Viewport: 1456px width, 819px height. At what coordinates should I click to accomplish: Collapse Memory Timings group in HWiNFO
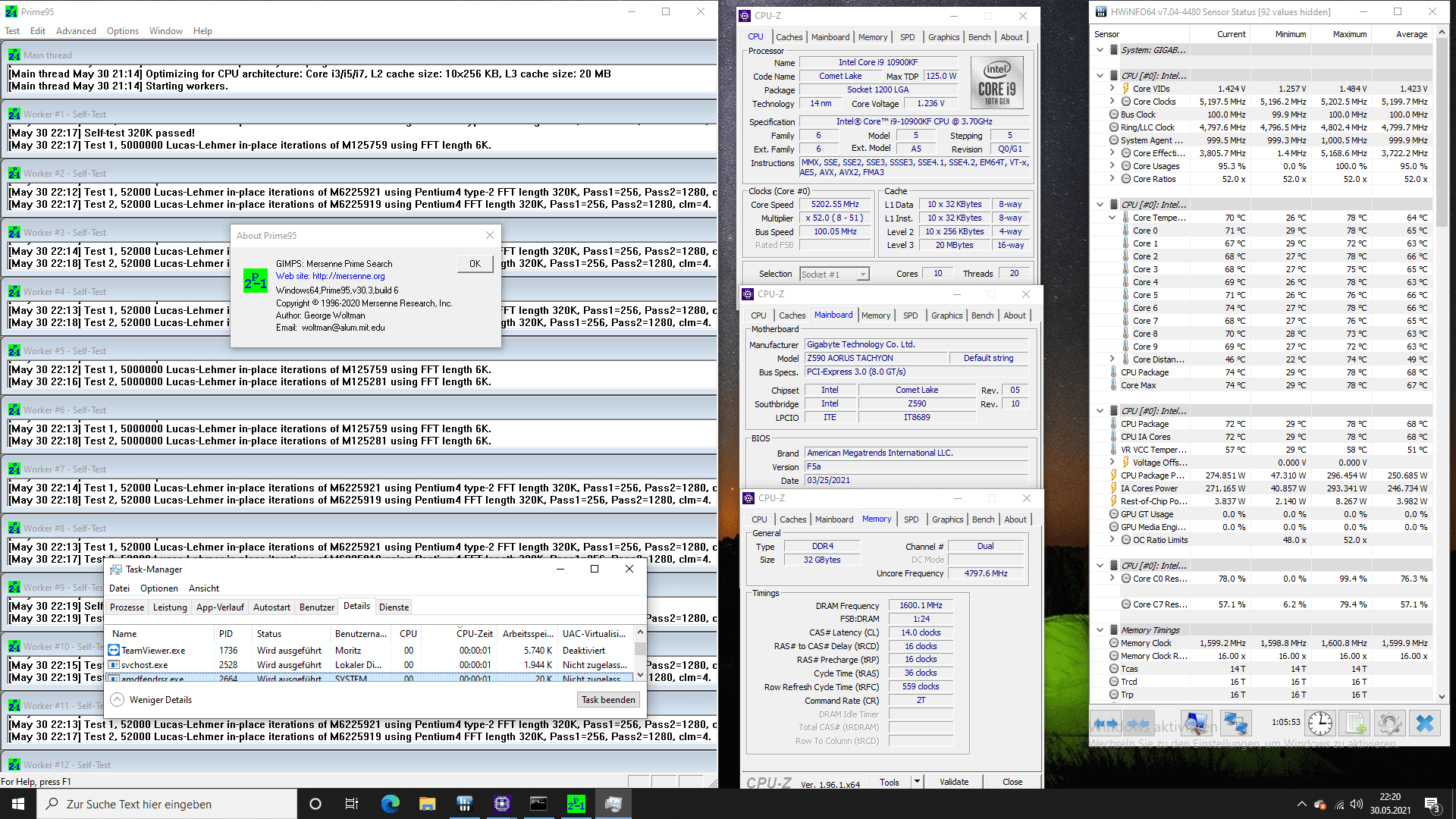[1100, 630]
